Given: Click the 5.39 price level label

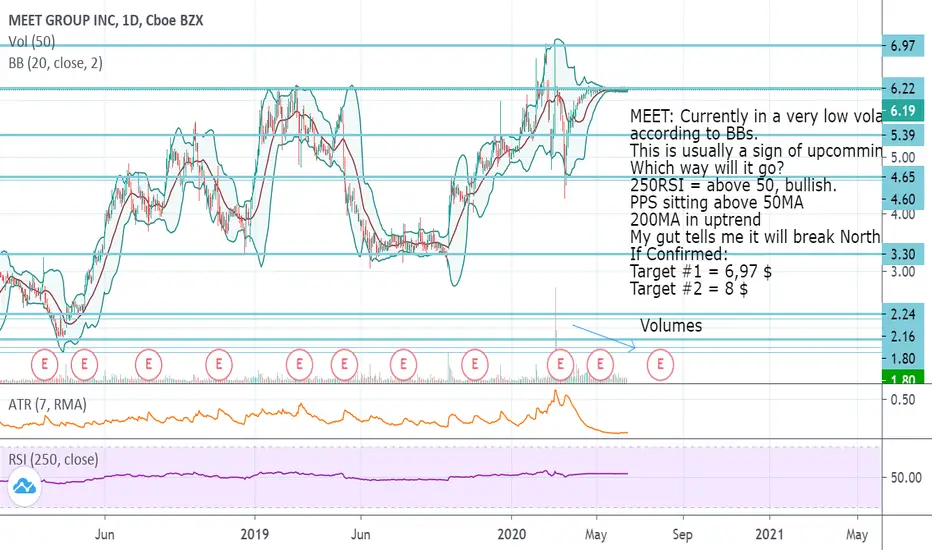Looking at the screenshot, I should 903,135.
